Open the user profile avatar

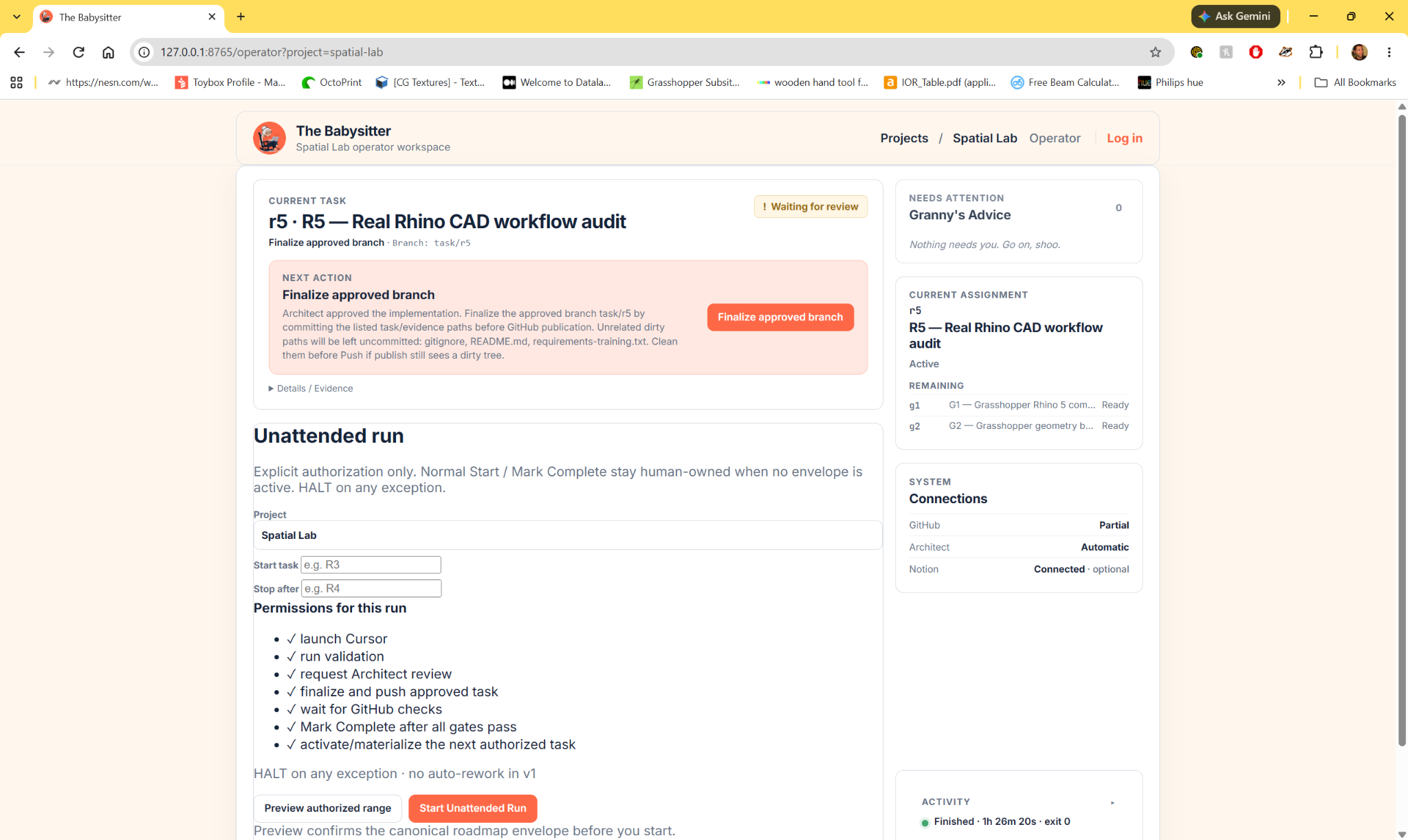1359,52
